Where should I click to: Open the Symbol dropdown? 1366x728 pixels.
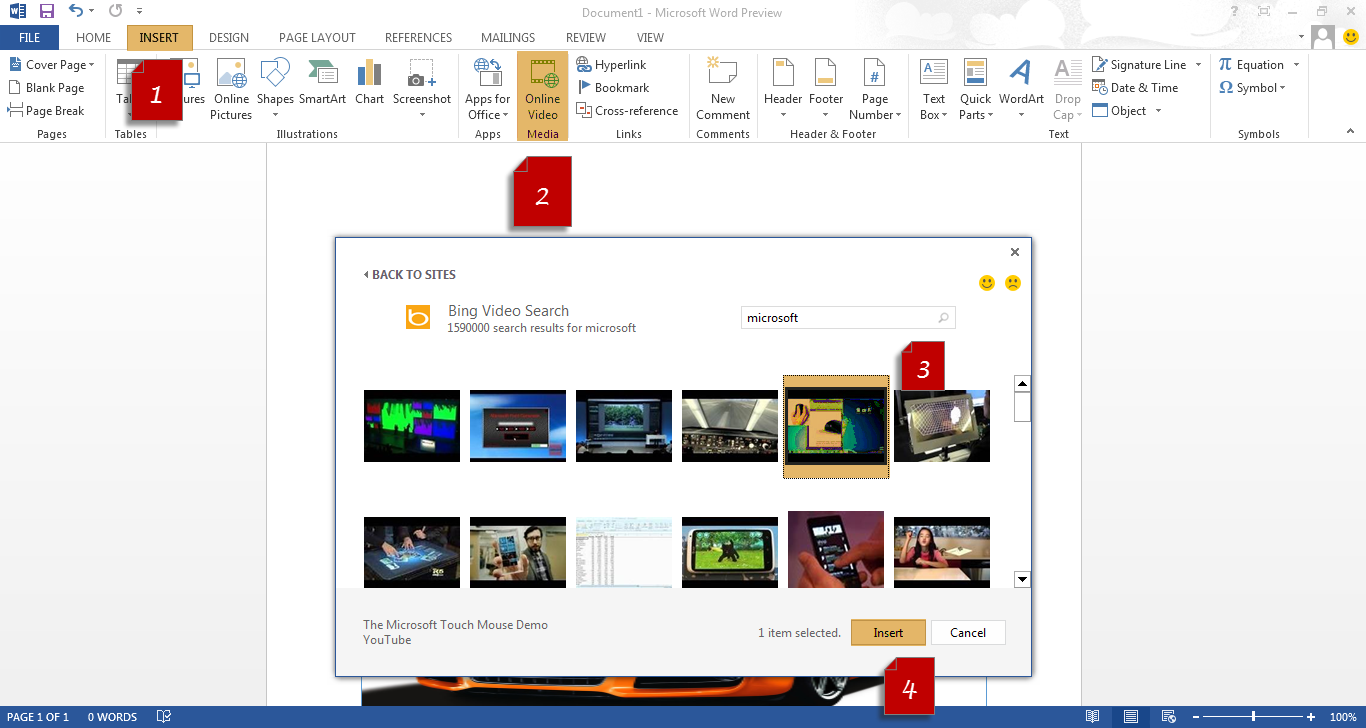(1253, 88)
